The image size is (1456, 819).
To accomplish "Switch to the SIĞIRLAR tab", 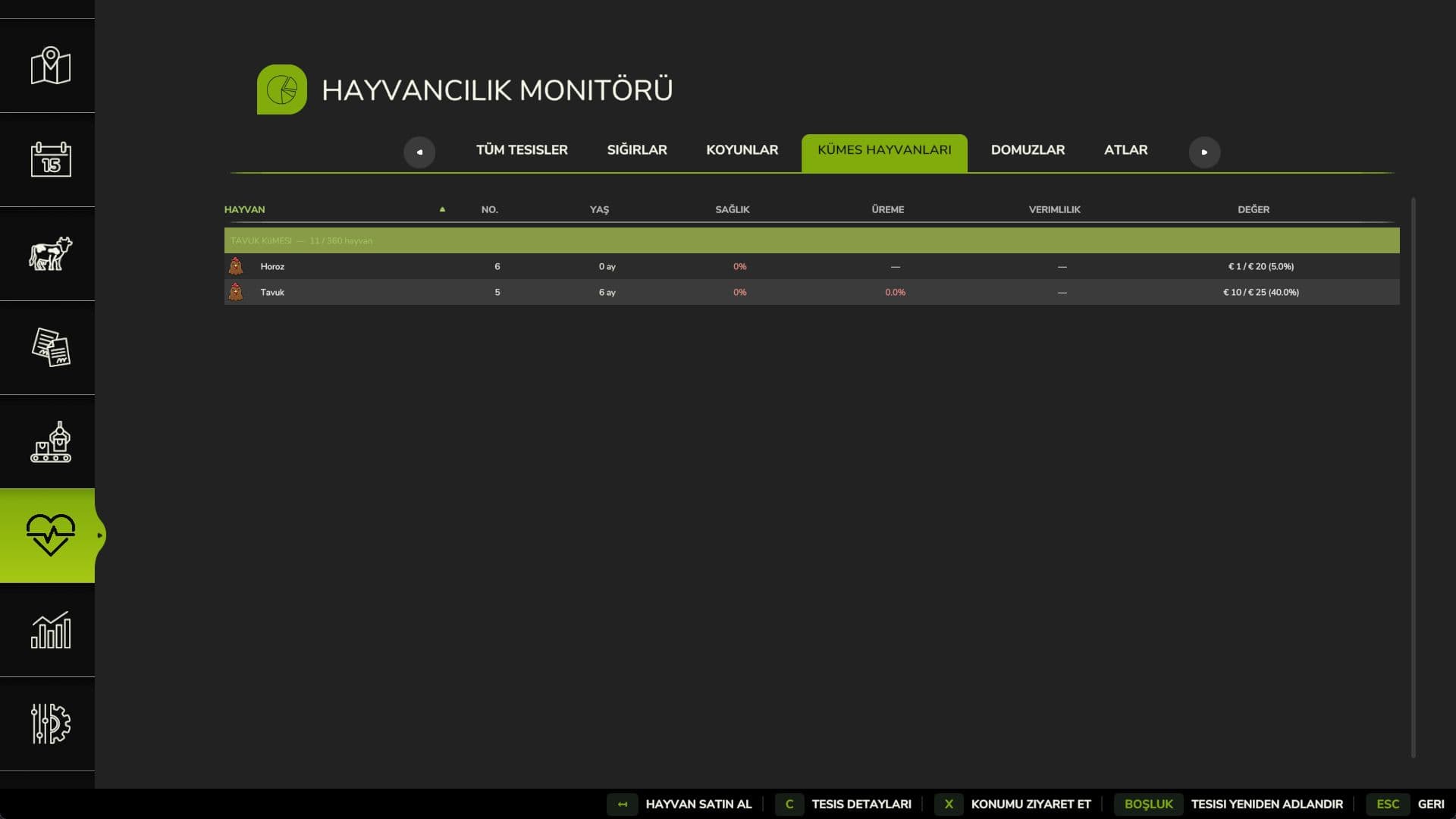I will click(637, 150).
